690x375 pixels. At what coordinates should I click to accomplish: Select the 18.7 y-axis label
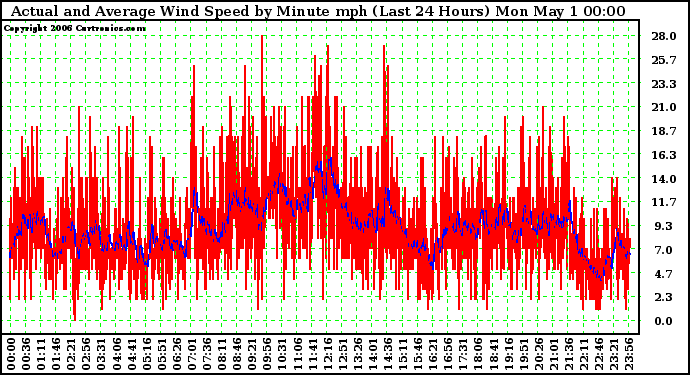(x=664, y=131)
